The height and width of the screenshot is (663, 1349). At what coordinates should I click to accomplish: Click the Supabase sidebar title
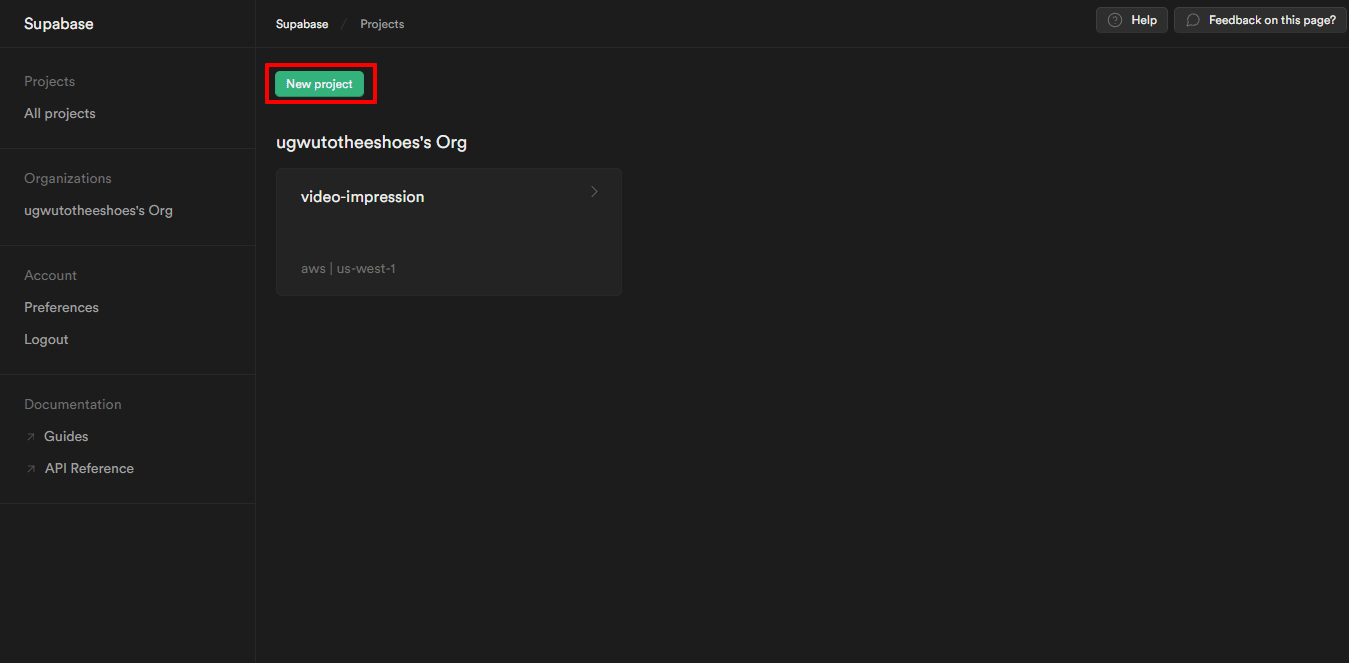click(x=59, y=24)
